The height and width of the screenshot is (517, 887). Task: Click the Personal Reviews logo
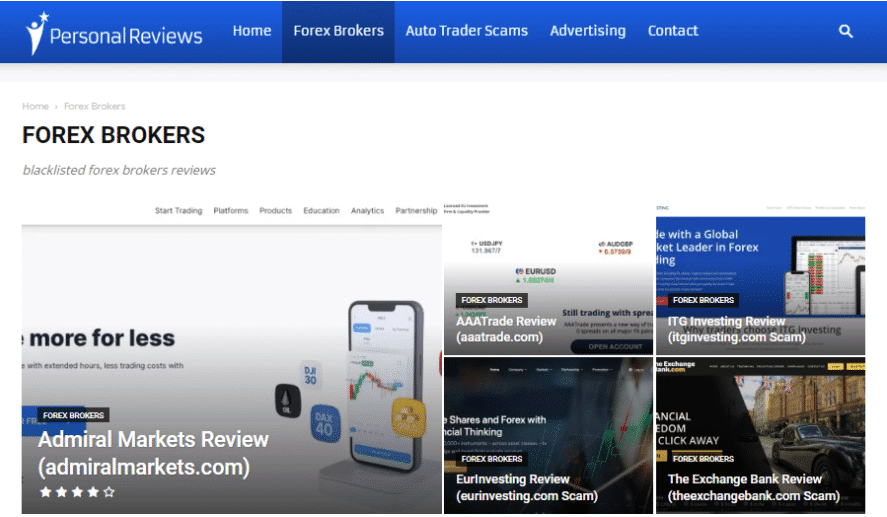pyautogui.click(x=114, y=34)
